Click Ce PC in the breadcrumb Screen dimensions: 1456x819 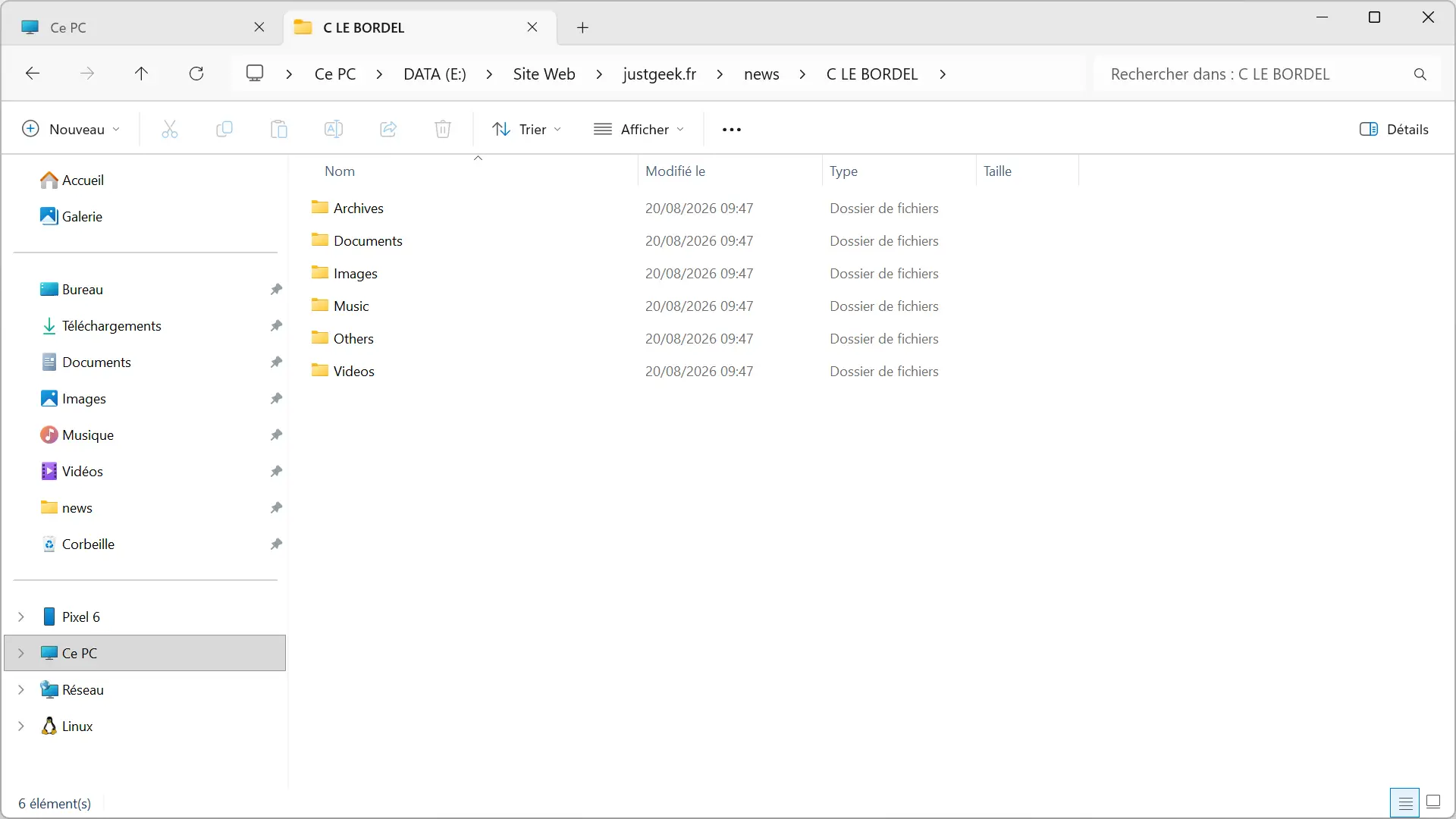[335, 74]
